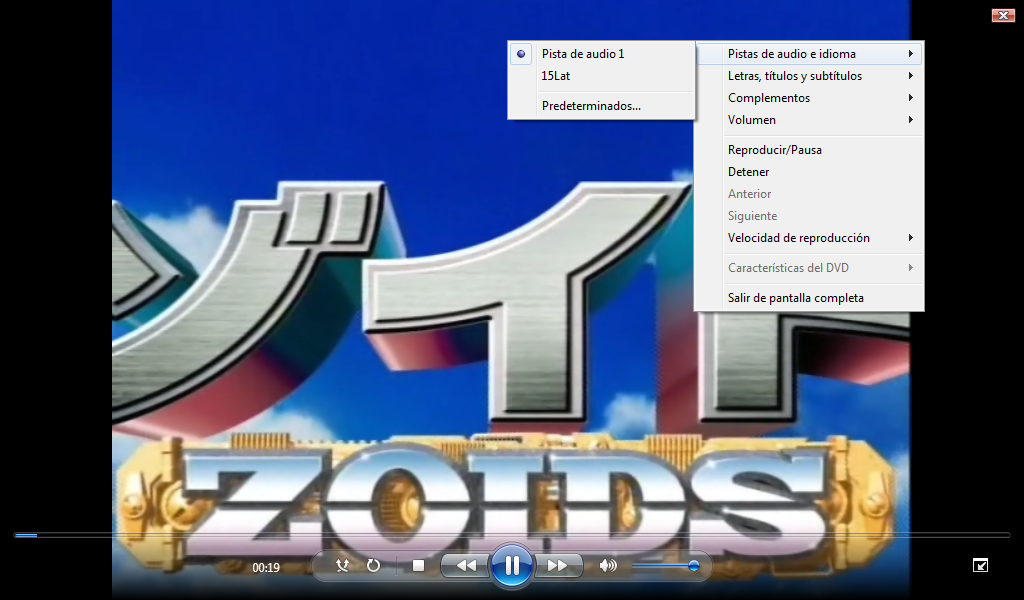Image resolution: width=1024 pixels, height=600 pixels.
Task: Expand arrow beside Volumen
Action: [910, 120]
